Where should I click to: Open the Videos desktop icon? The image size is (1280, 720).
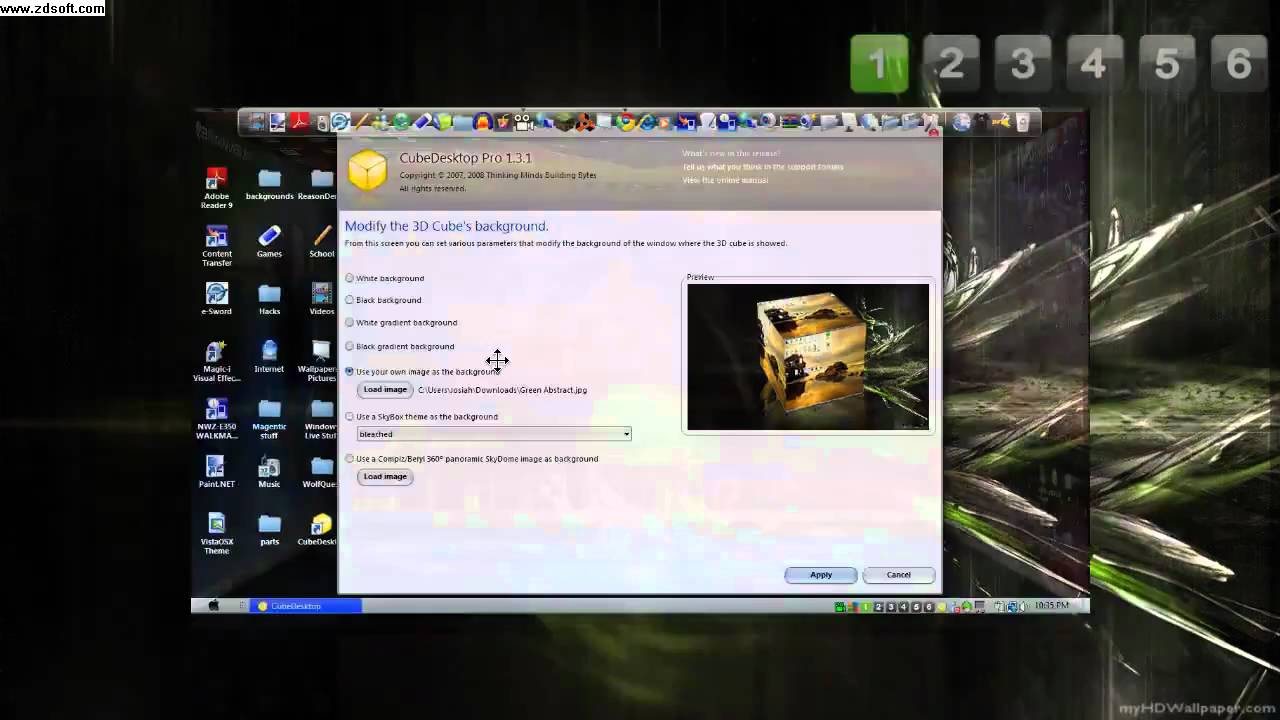click(x=322, y=299)
